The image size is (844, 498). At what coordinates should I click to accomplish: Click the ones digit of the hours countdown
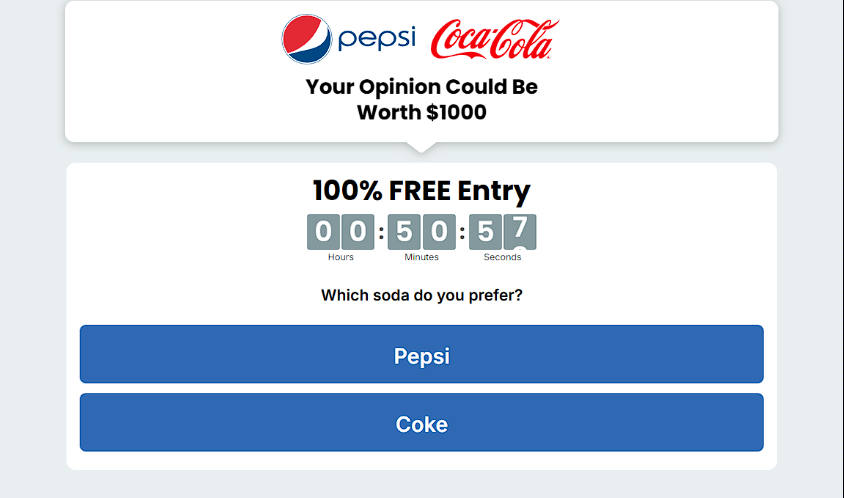click(358, 232)
